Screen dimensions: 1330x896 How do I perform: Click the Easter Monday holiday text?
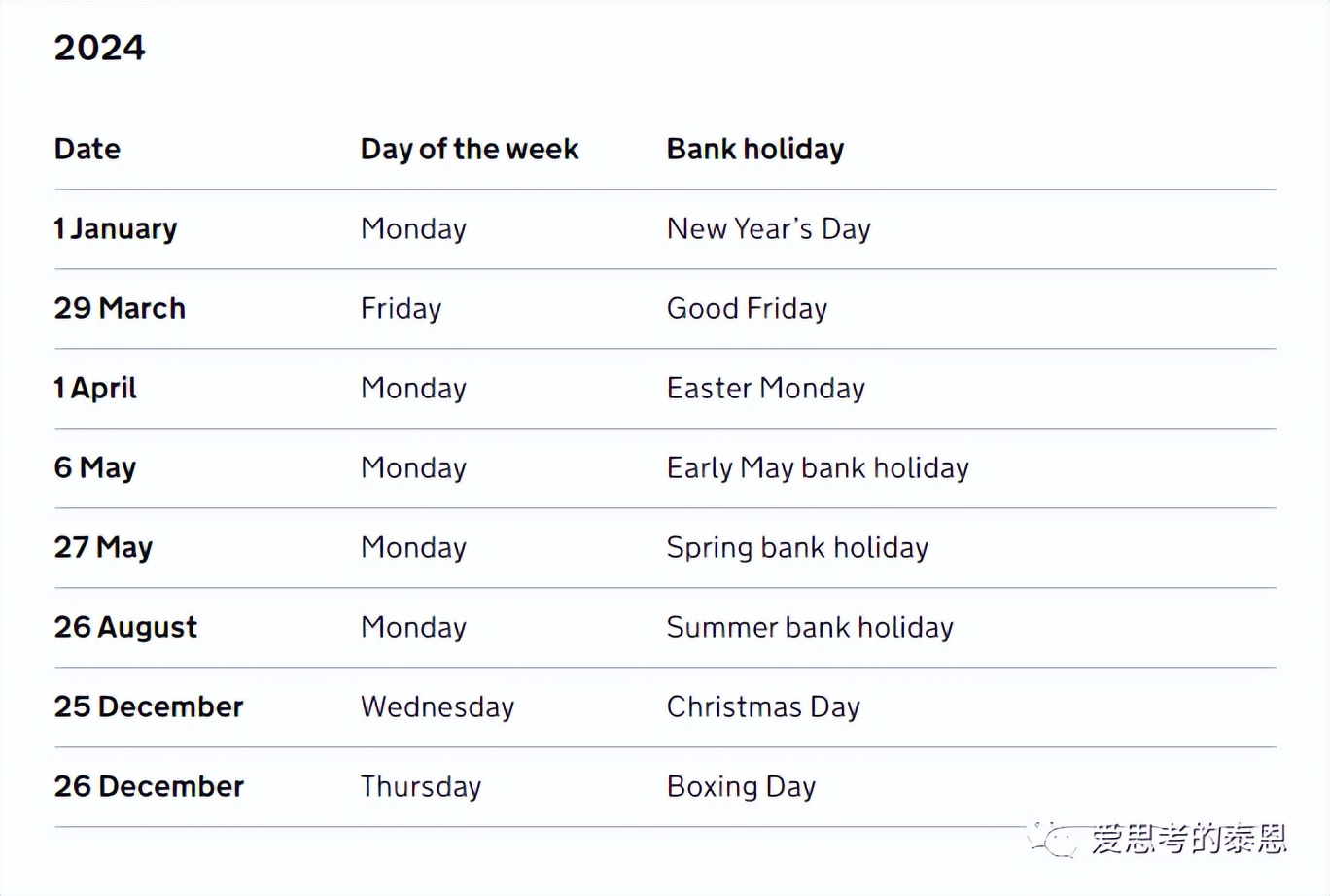(765, 388)
